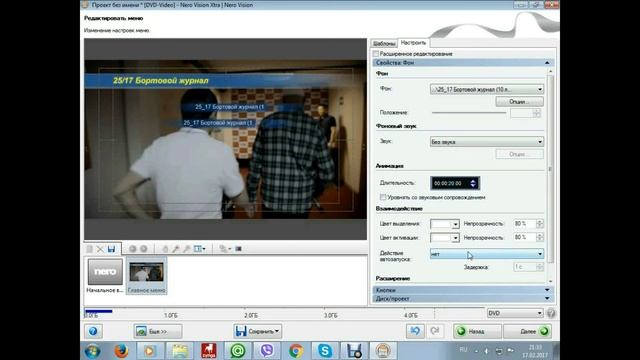Click the Windows Start orb
Viewport: 640px width, 360px height.
pyautogui.click(x=93, y=351)
